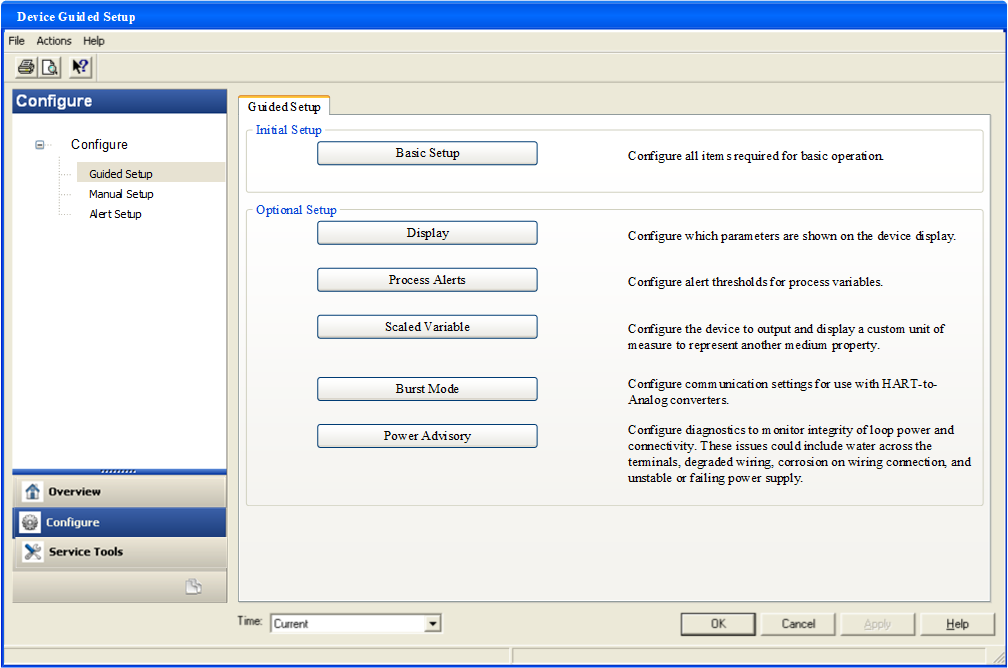Collapse the Configure tree node
The height and width of the screenshot is (668, 1008).
[x=40, y=145]
